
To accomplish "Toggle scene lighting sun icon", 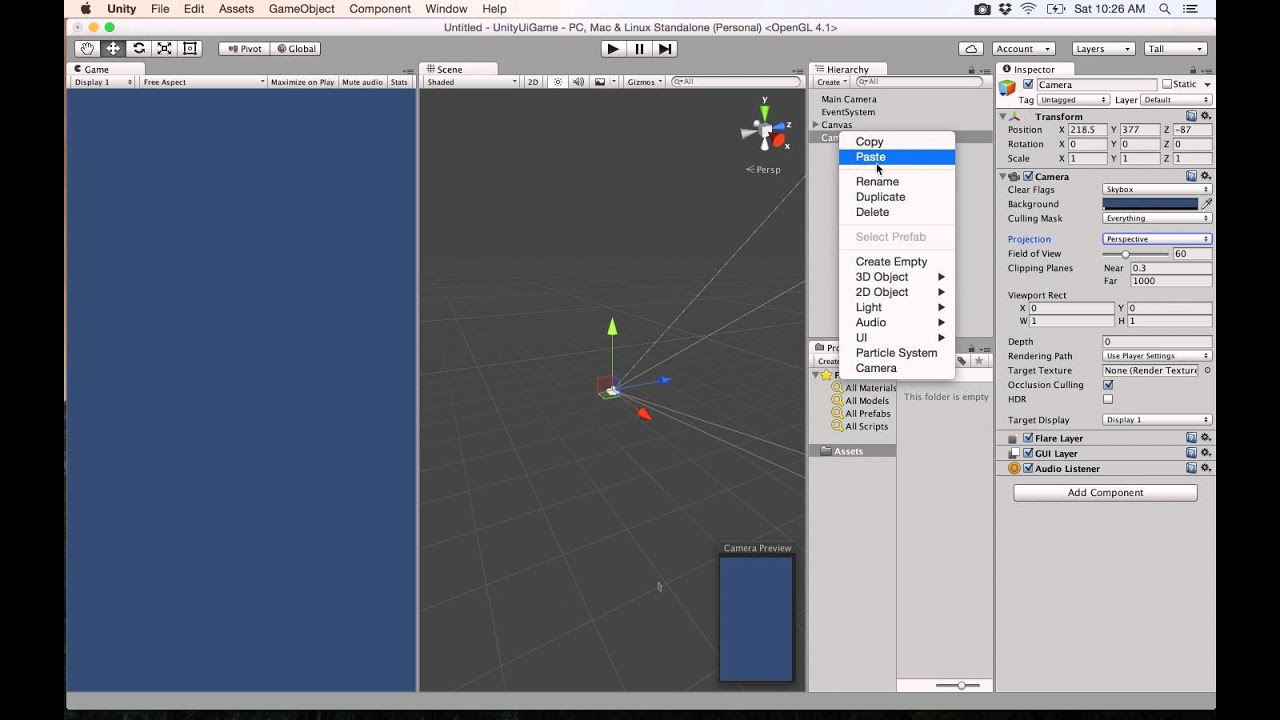I will point(559,82).
